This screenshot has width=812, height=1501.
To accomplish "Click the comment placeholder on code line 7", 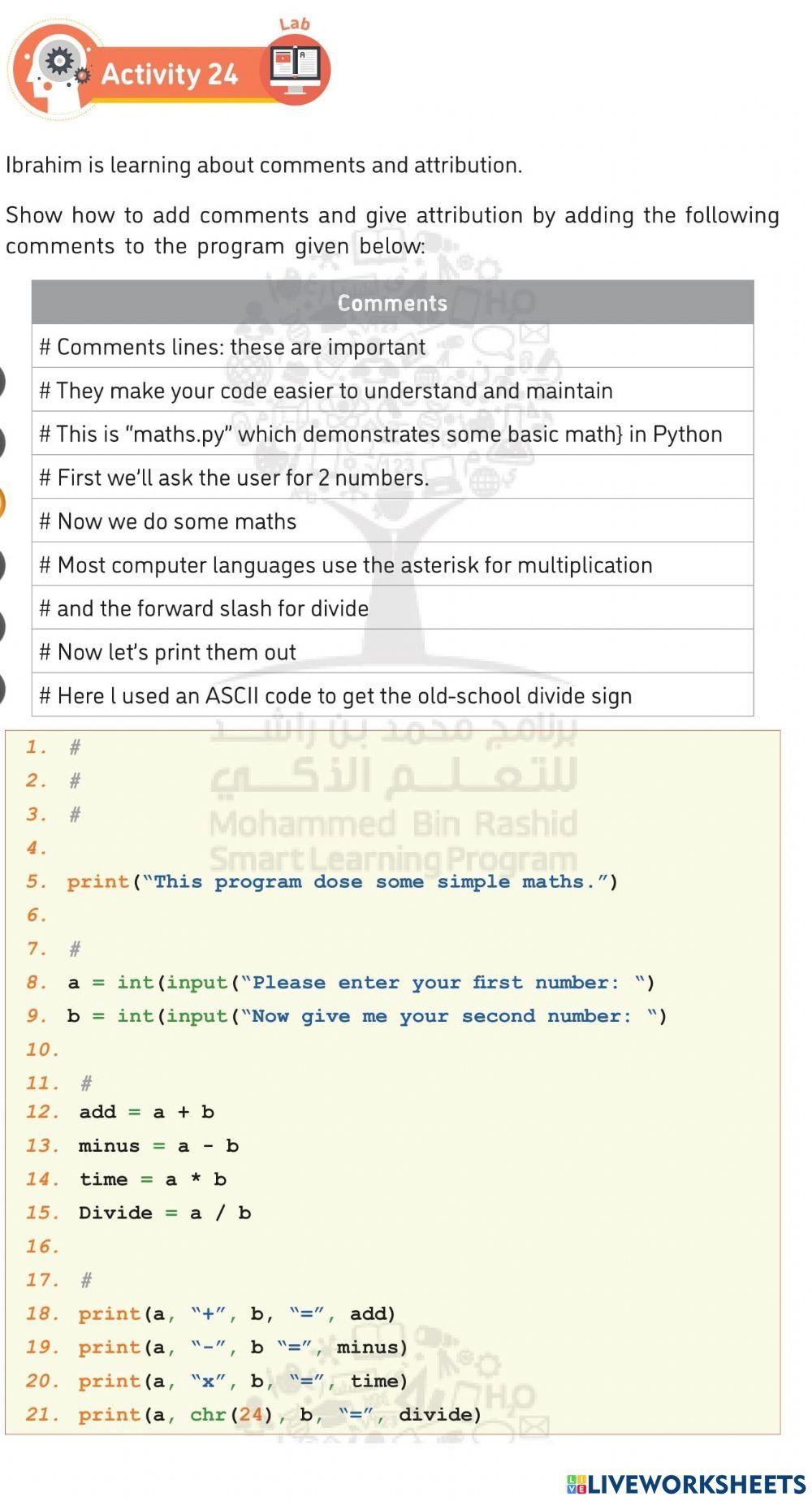I will [76, 949].
